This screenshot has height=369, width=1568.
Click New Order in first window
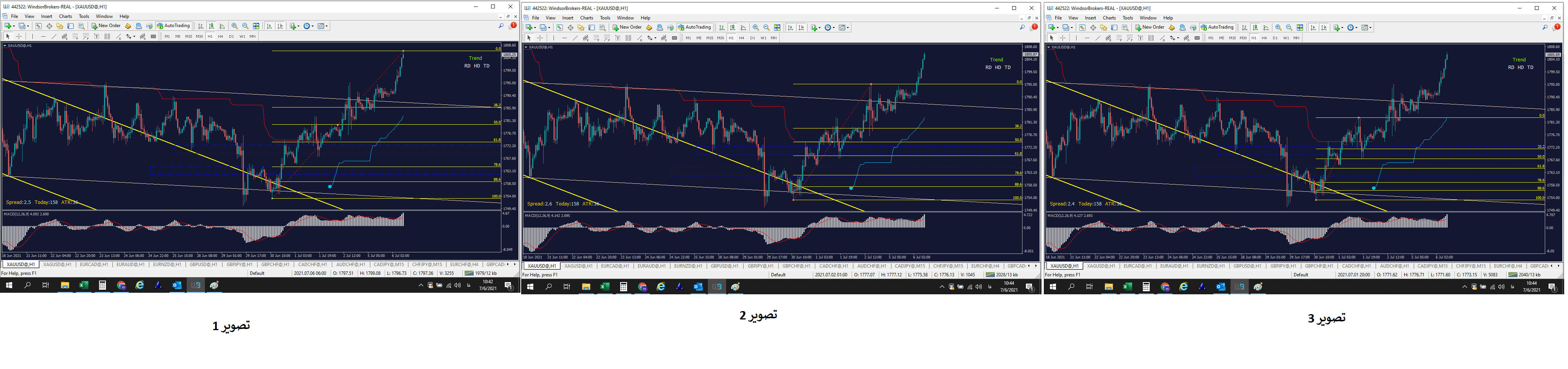coord(106,26)
